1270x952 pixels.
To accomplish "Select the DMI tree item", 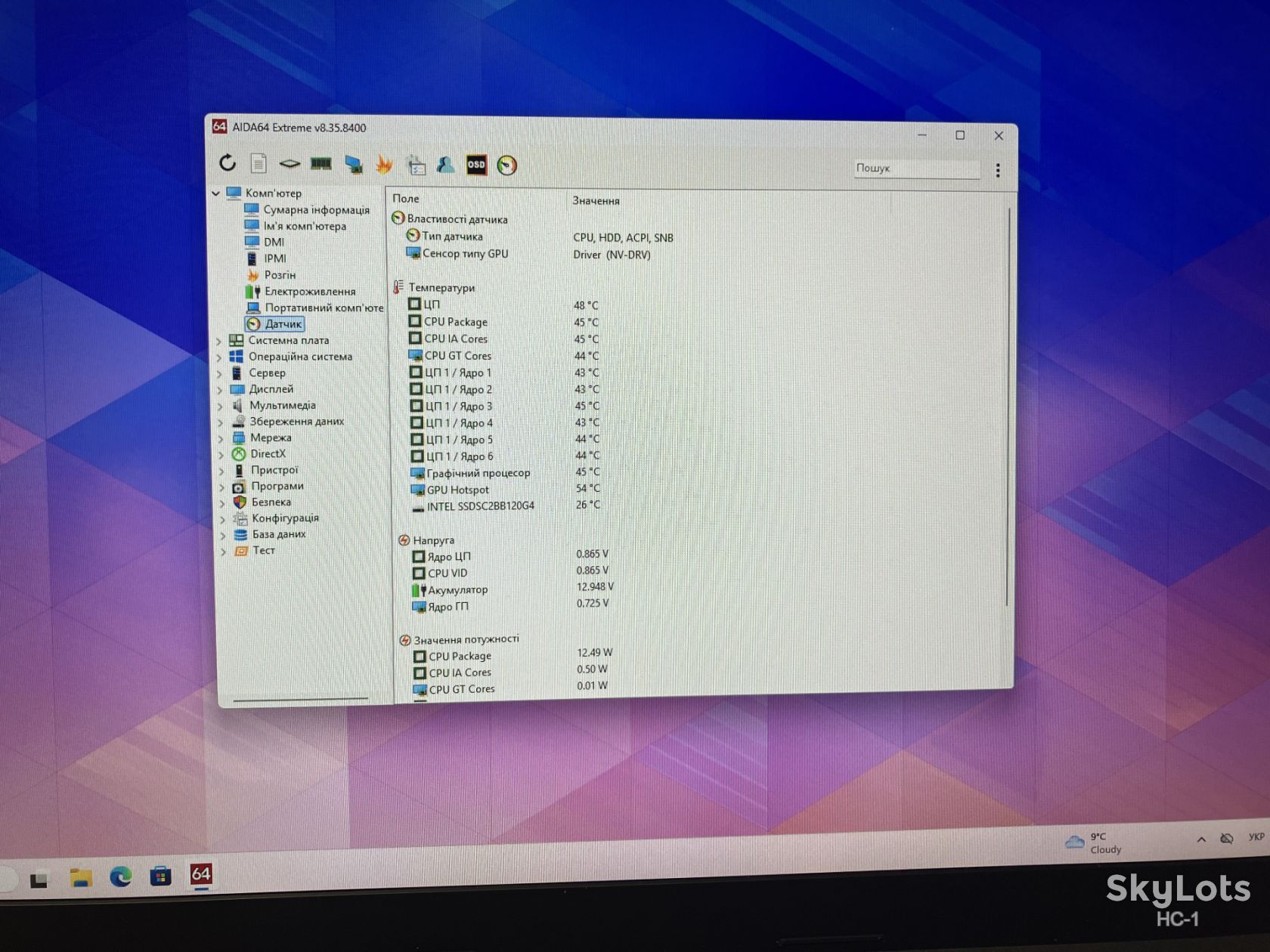I will point(265,242).
